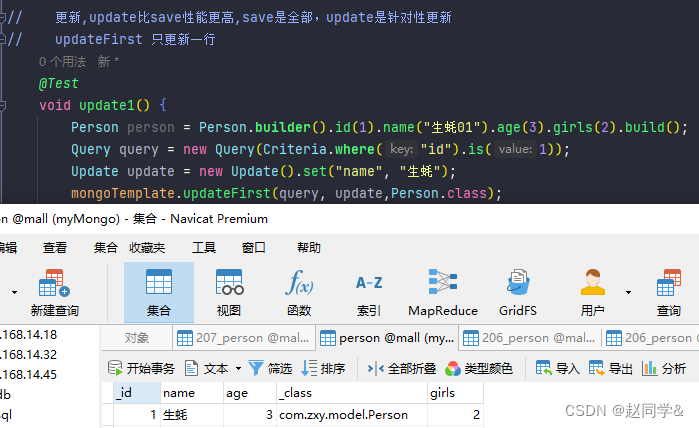Switch to the first 206_person @mal... tab

coord(530,338)
